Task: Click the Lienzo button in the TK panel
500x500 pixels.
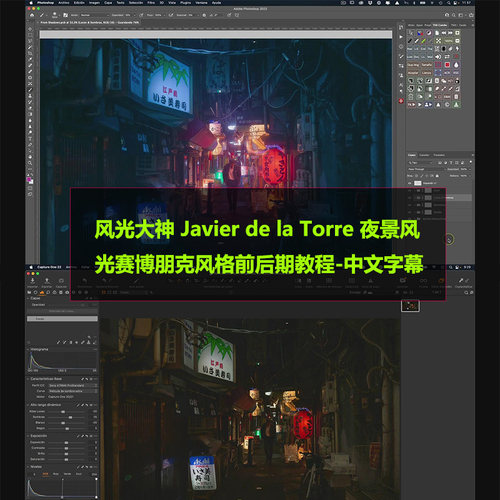Action: [426, 73]
